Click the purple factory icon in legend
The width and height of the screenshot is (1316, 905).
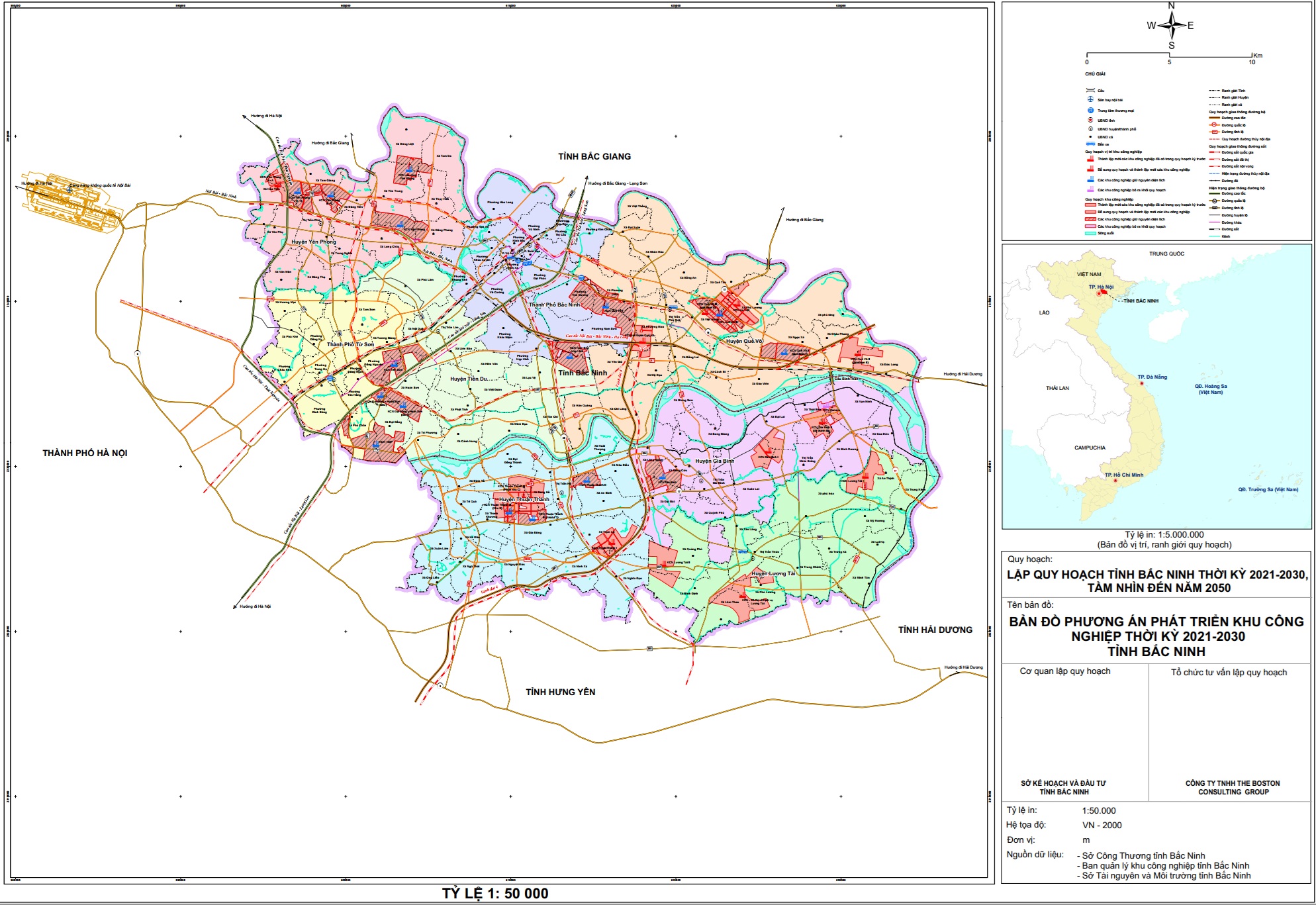pyautogui.click(x=1090, y=190)
